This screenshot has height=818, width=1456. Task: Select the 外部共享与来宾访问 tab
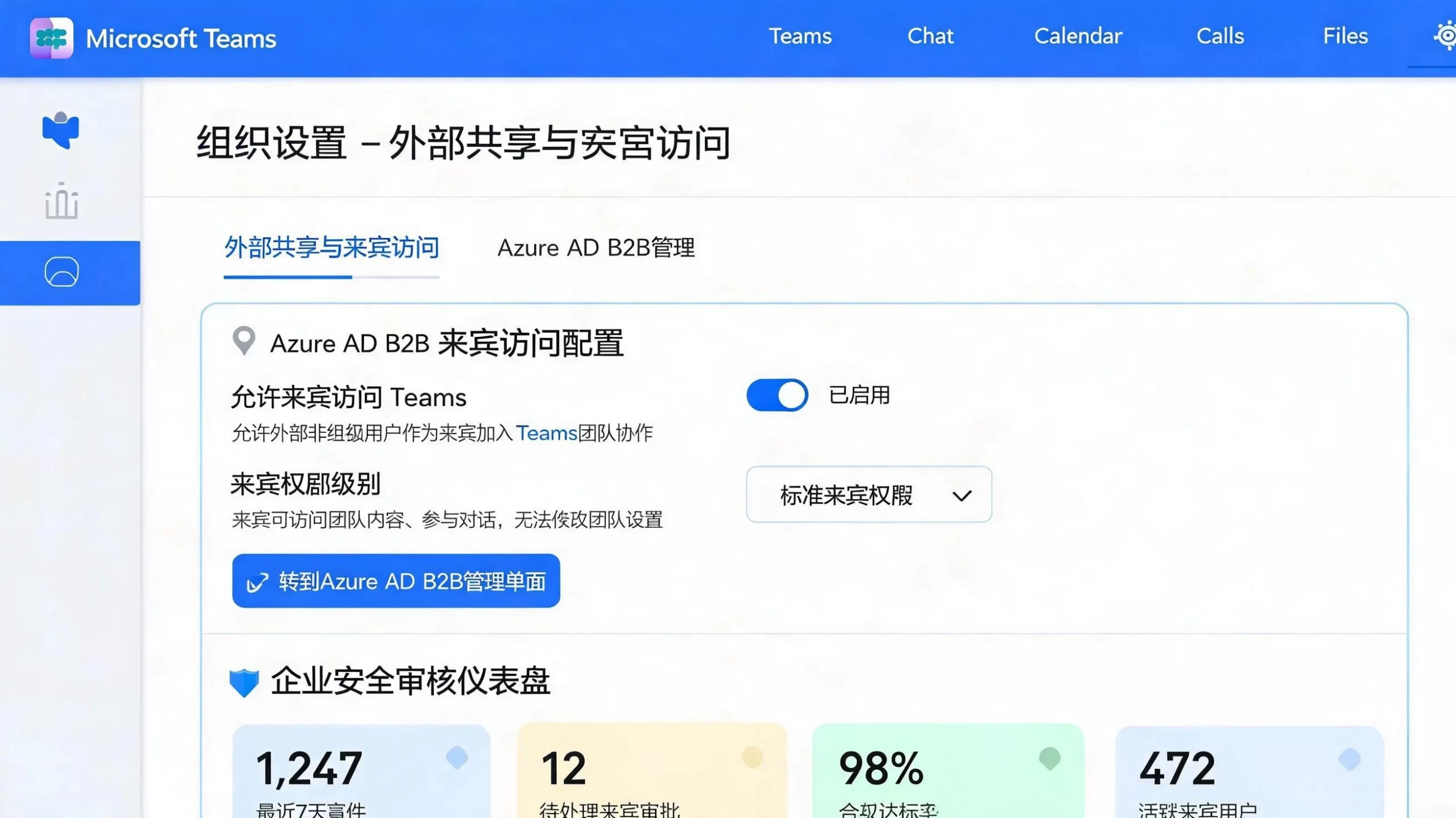[x=332, y=247]
